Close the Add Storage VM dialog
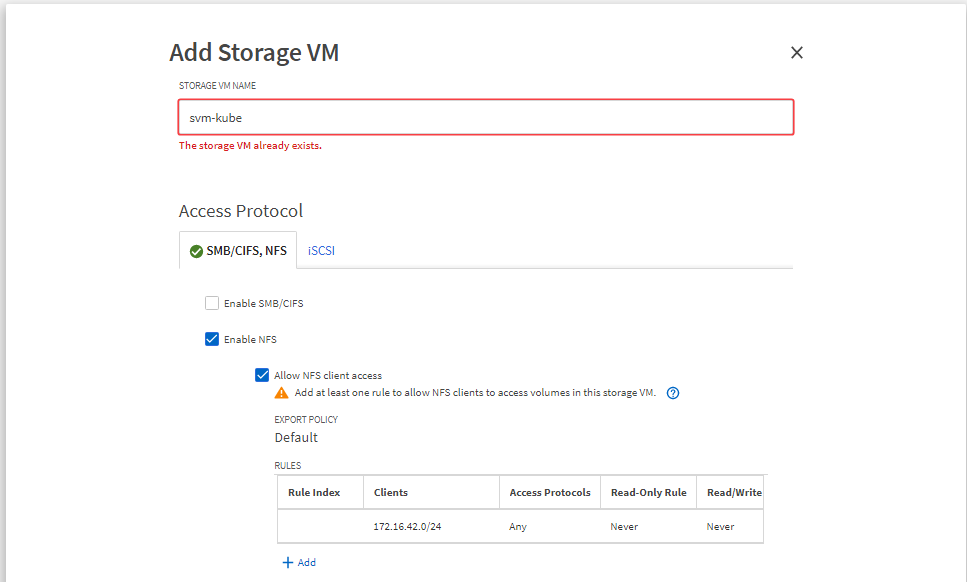 (x=797, y=53)
